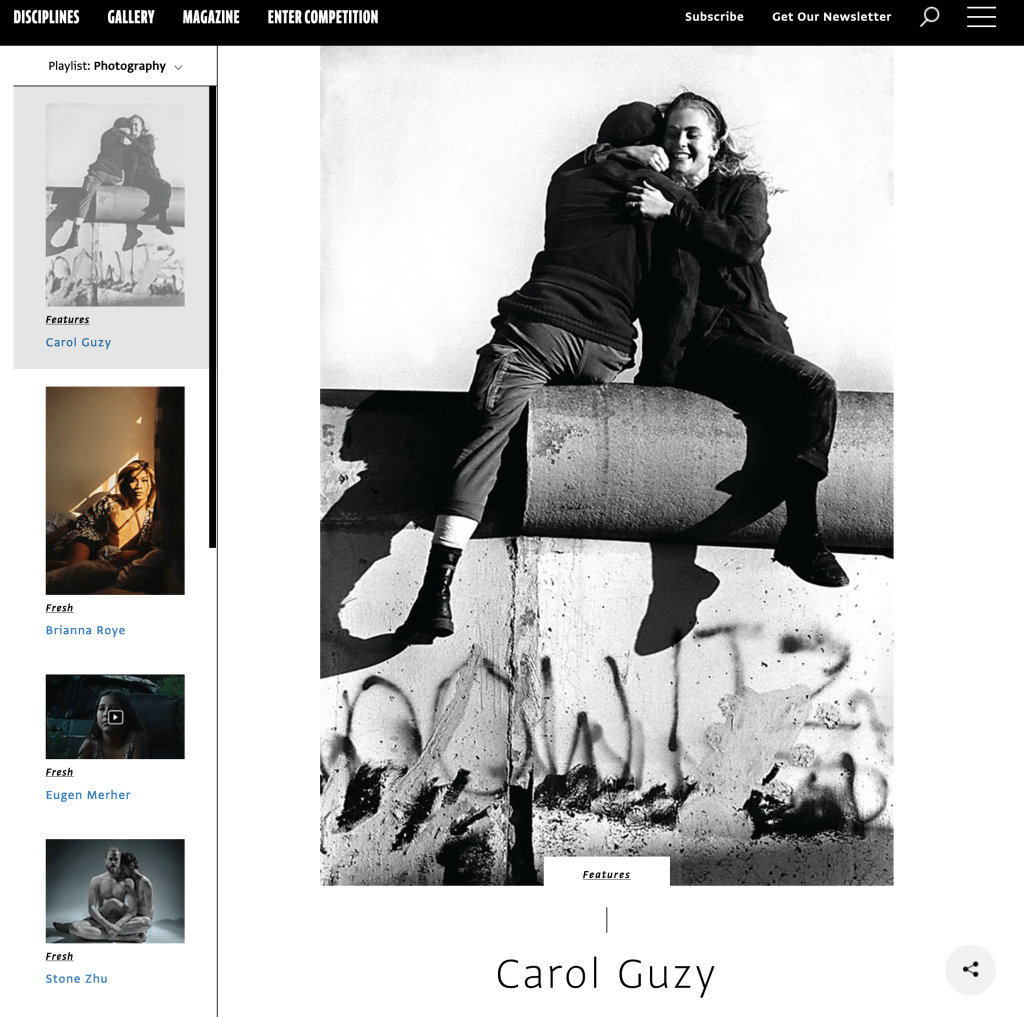This screenshot has height=1017, width=1024.
Task: Open the search magnifier icon
Action: tap(930, 17)
